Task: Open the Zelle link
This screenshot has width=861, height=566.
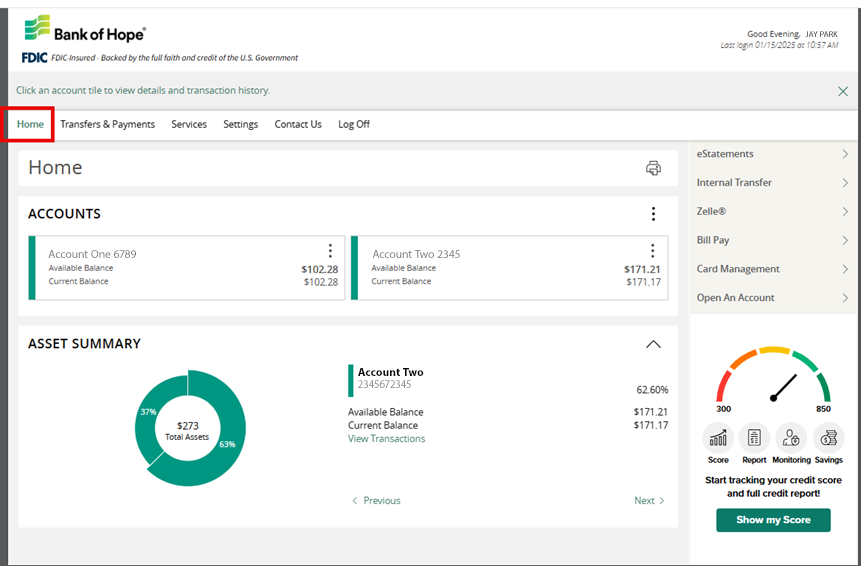Action: (711, 211)
